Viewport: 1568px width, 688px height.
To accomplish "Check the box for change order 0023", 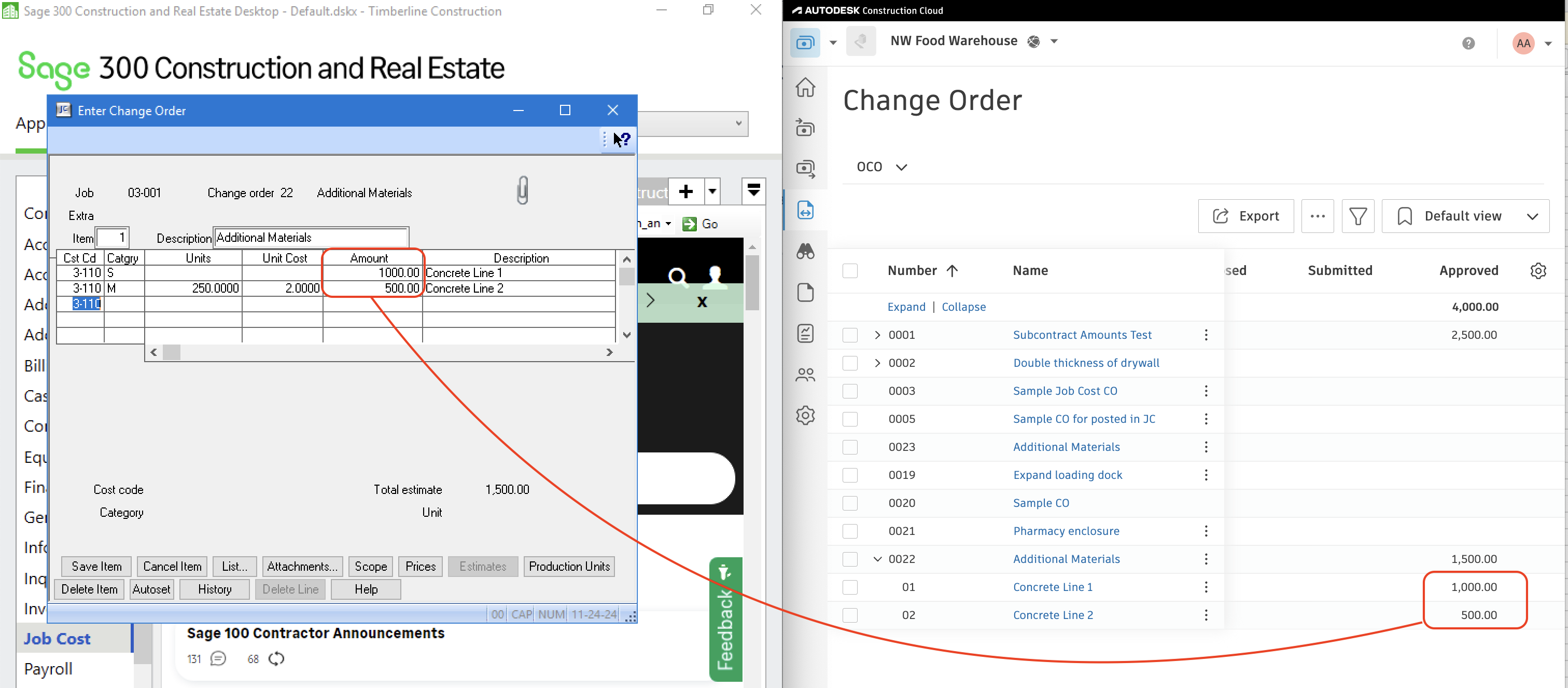I will click(x=850, y=447).
